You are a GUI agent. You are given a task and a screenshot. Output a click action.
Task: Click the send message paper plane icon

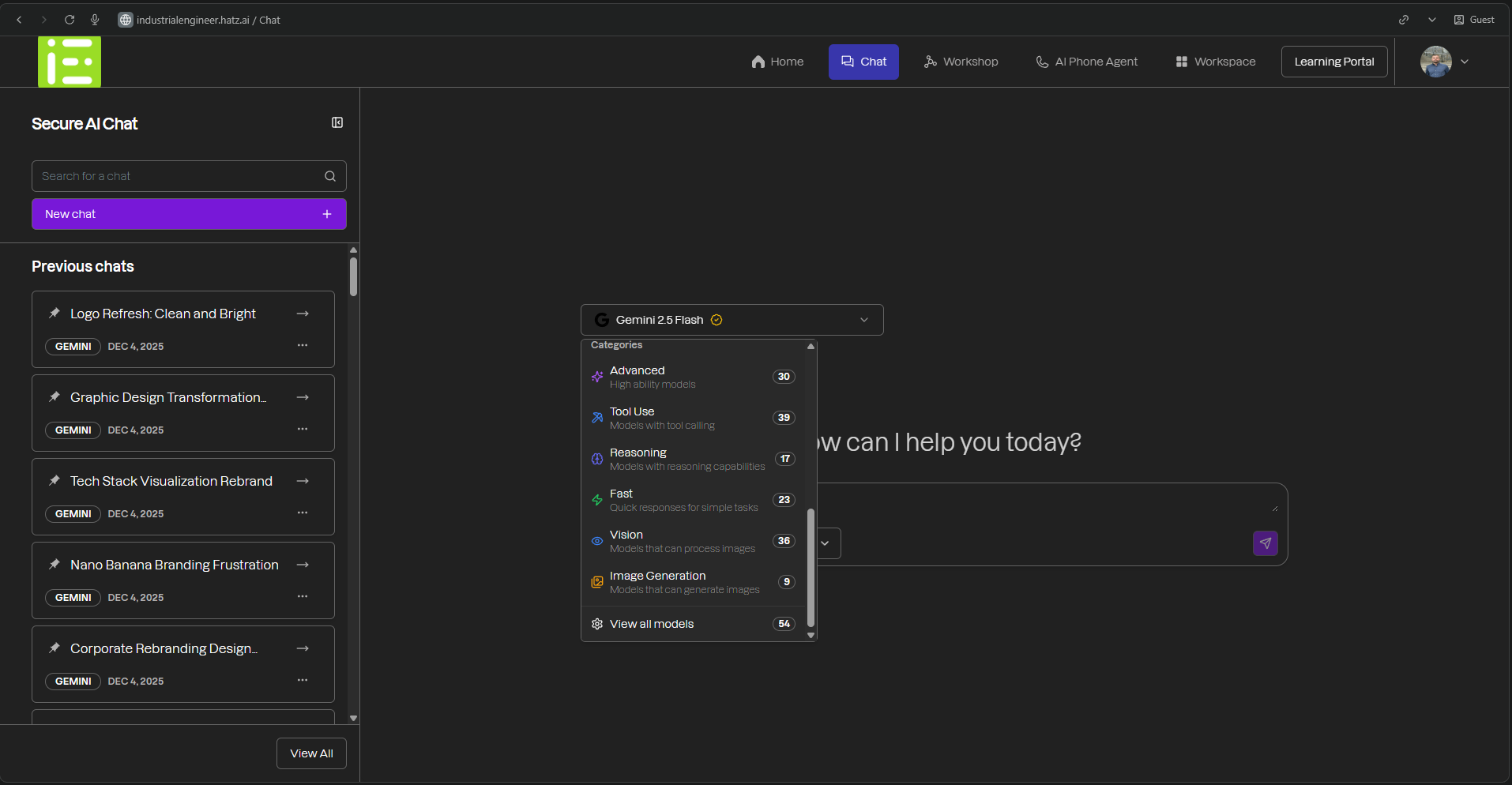pos(1265,543)
